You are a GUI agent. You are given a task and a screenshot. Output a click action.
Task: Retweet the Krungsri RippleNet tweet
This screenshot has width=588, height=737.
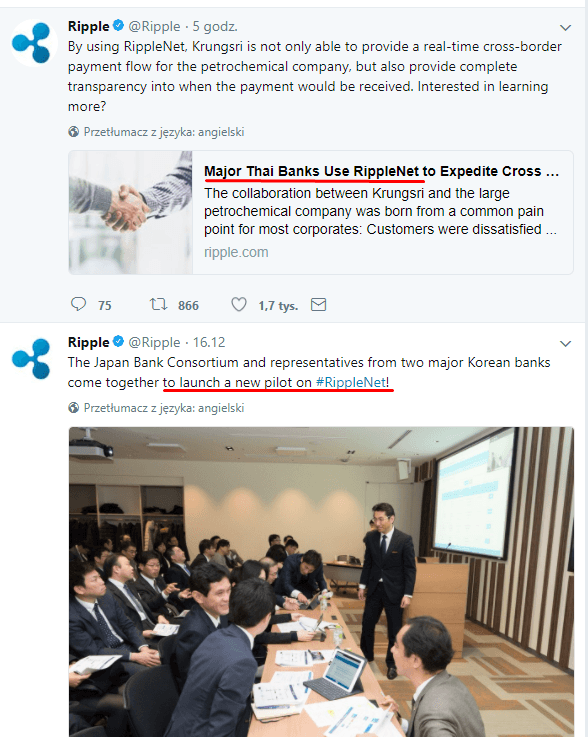pyautogui.click(x=158, y=305)
